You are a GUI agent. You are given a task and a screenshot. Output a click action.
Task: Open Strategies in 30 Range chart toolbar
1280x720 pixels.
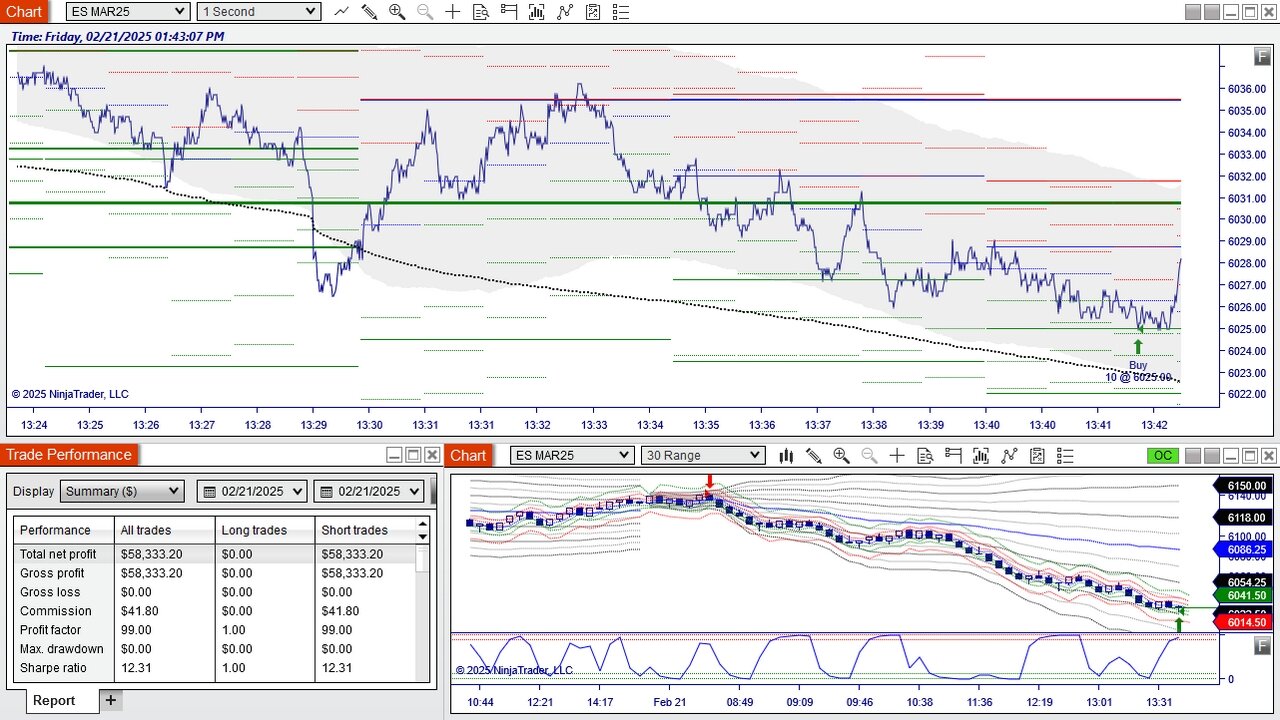coord(1037,456)
